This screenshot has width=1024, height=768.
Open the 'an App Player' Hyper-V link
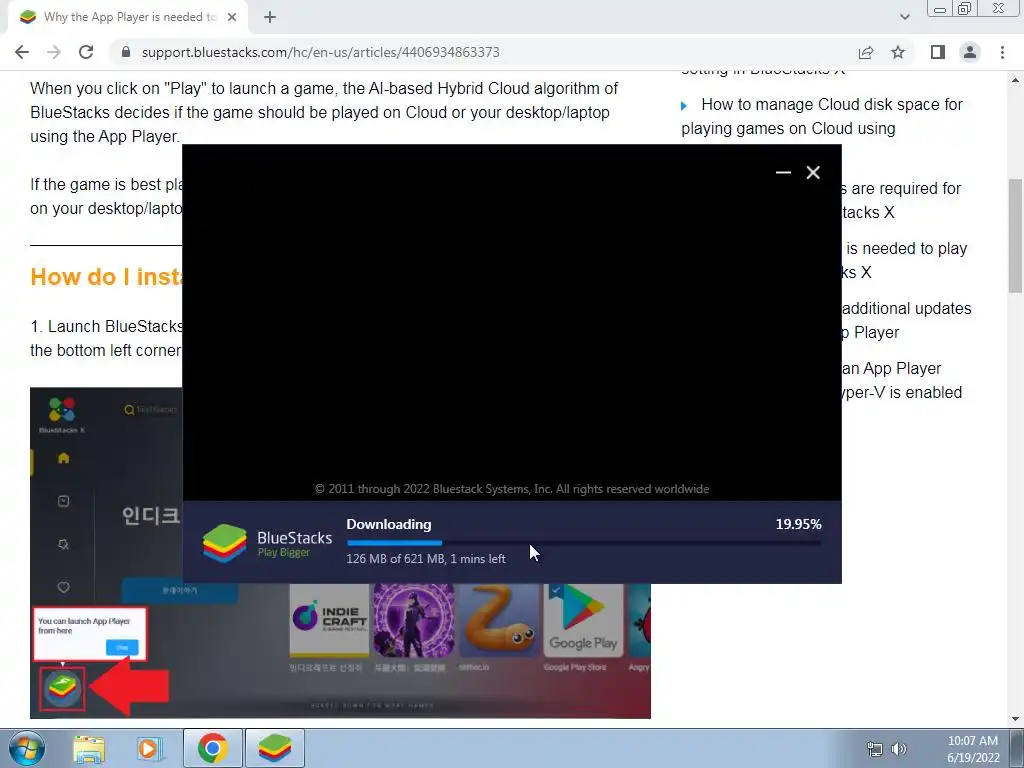click(901, 380)
